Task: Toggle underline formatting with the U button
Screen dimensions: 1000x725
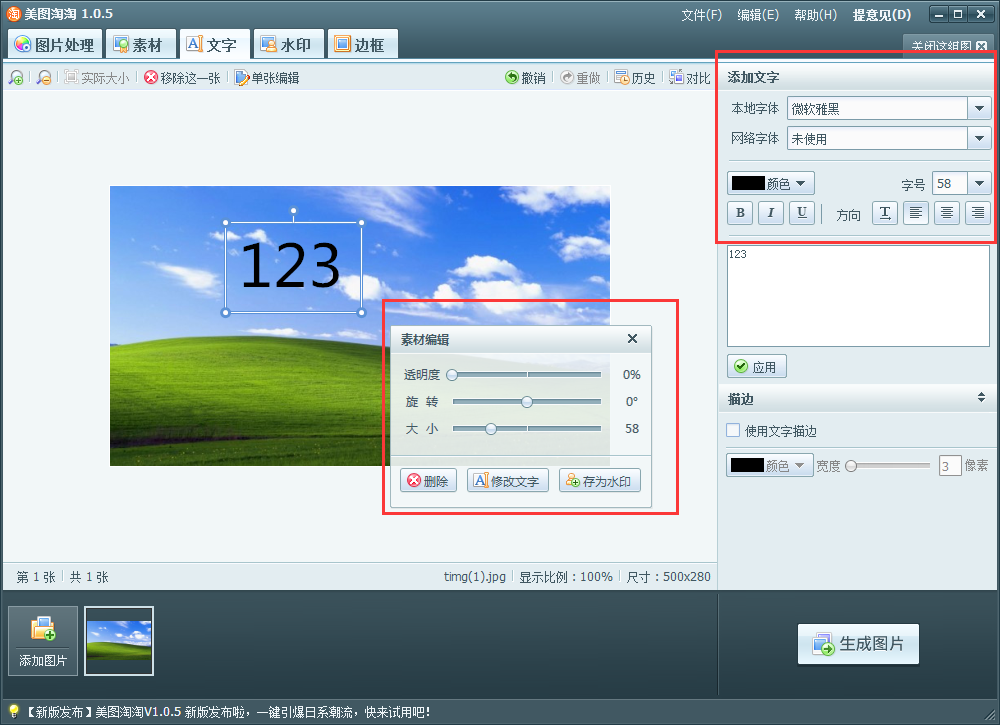Action: [801, 212]
